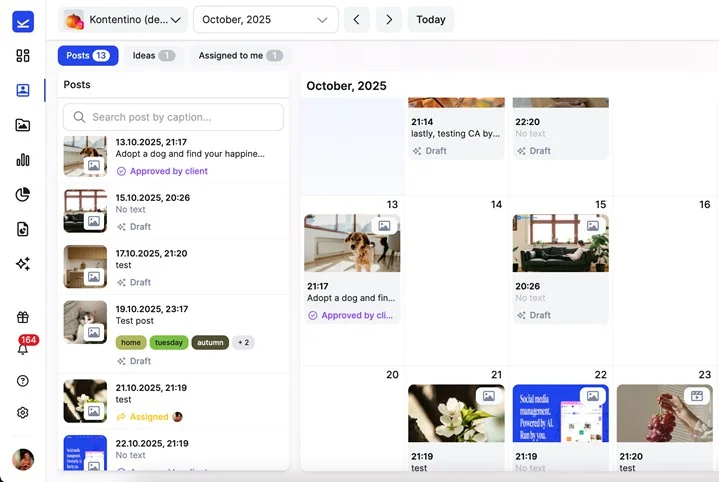
Task: Open the bar chart analytics icon
Action: [23, 160]
